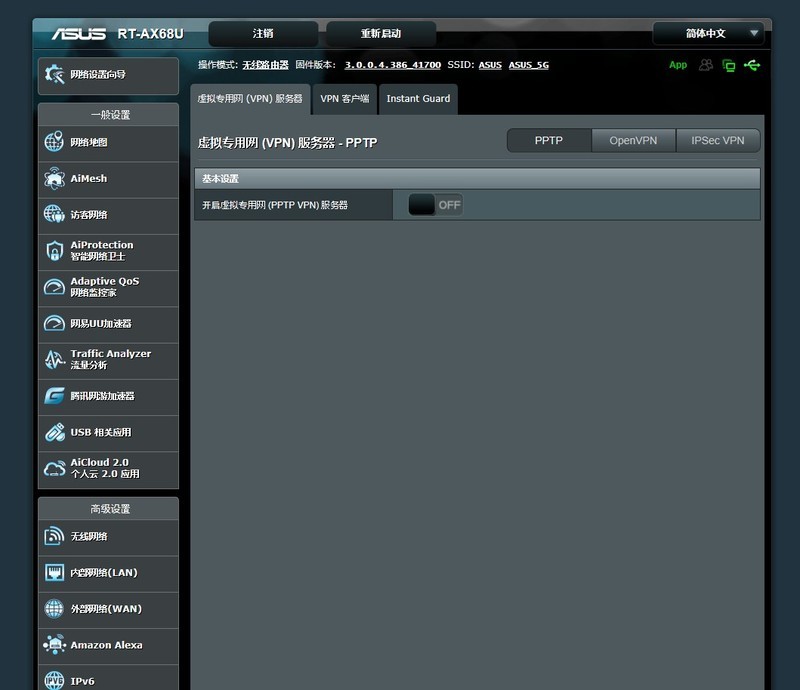Open the 网易UU加速器 icon

click(x=54, y=323)
